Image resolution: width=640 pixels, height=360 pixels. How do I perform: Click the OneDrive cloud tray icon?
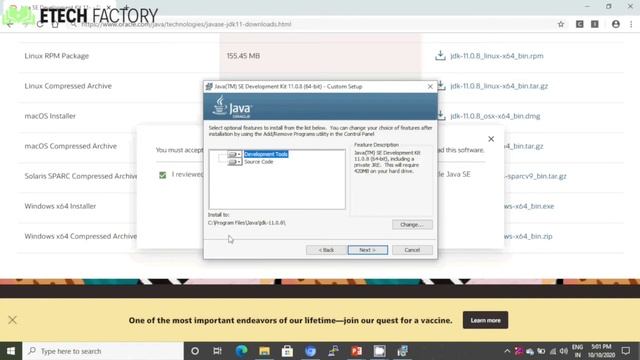(x=530, y=351)
